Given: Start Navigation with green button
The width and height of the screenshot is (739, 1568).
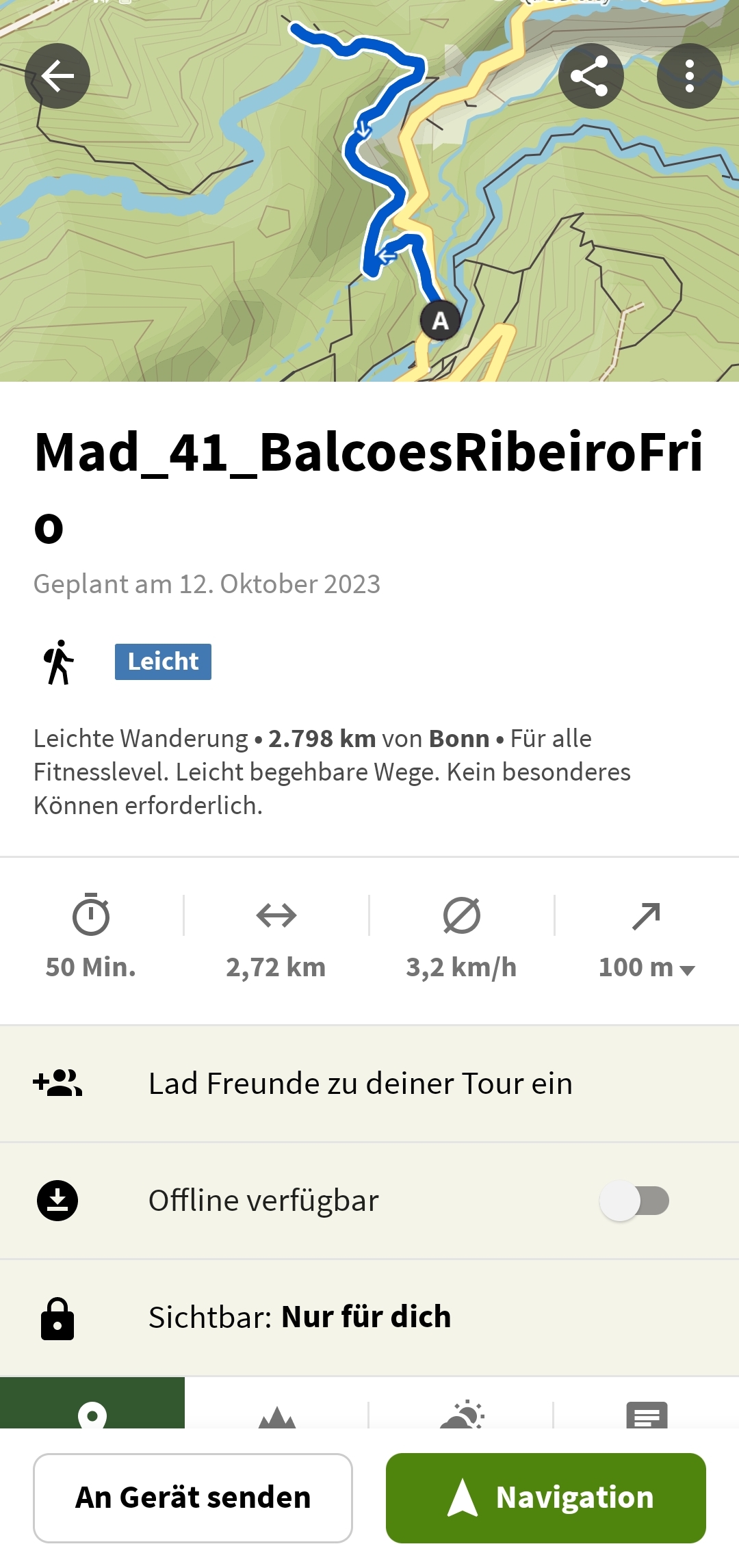Looking at the screenshot, I should 546,1498.
